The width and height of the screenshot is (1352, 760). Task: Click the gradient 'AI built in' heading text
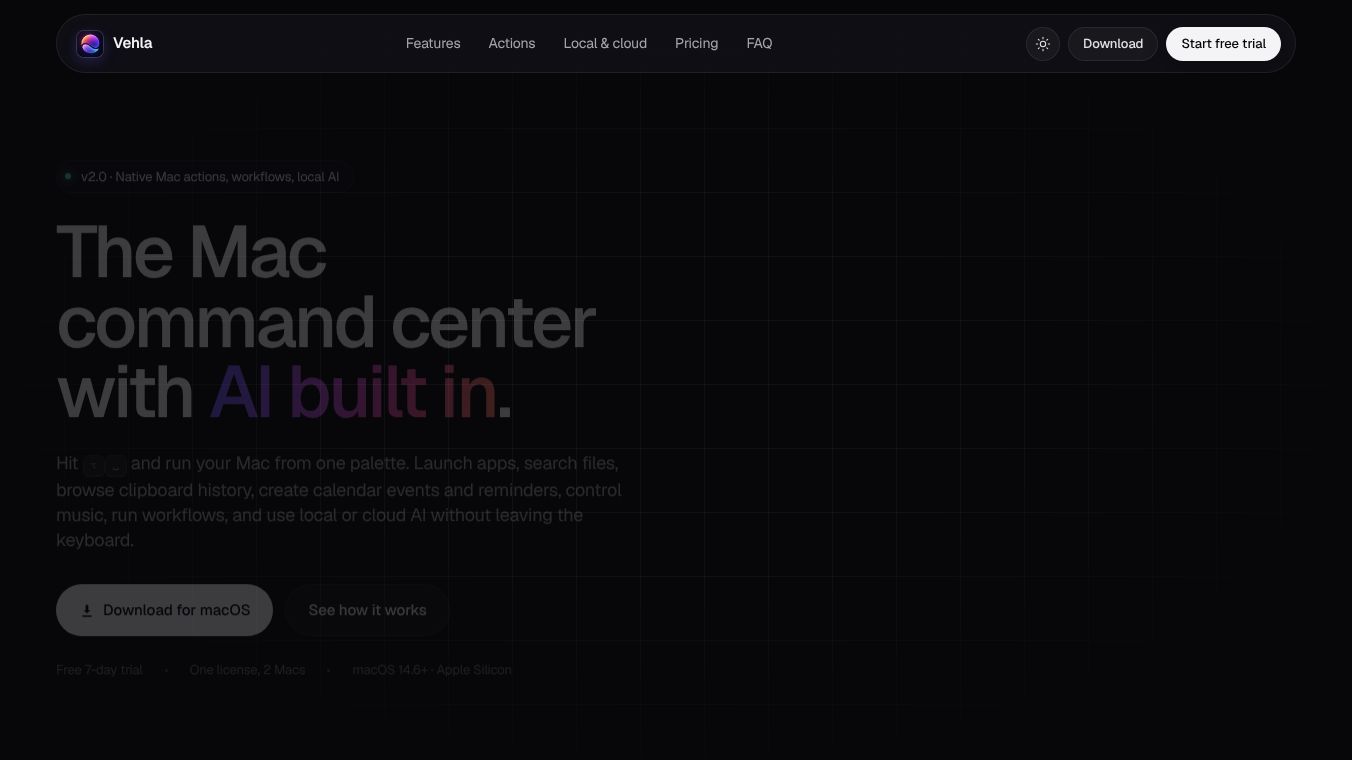[353, 392]
